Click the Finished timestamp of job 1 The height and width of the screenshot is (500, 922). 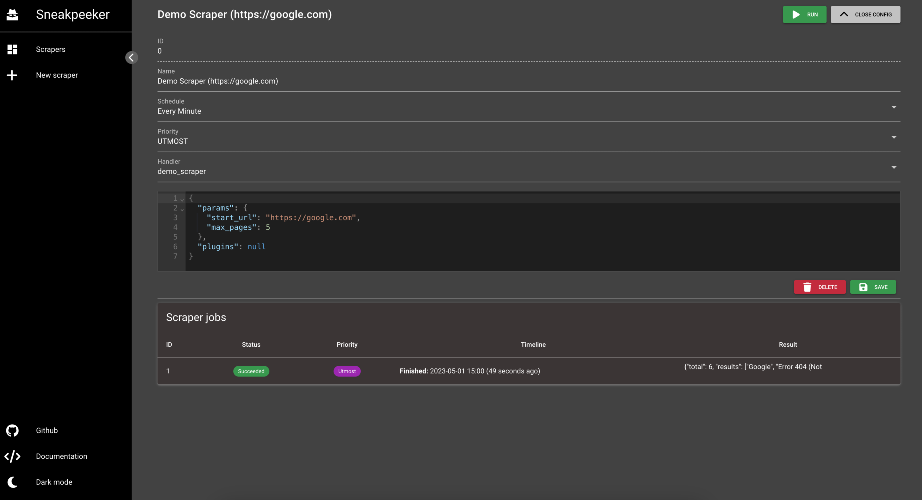tap(470, 371)
